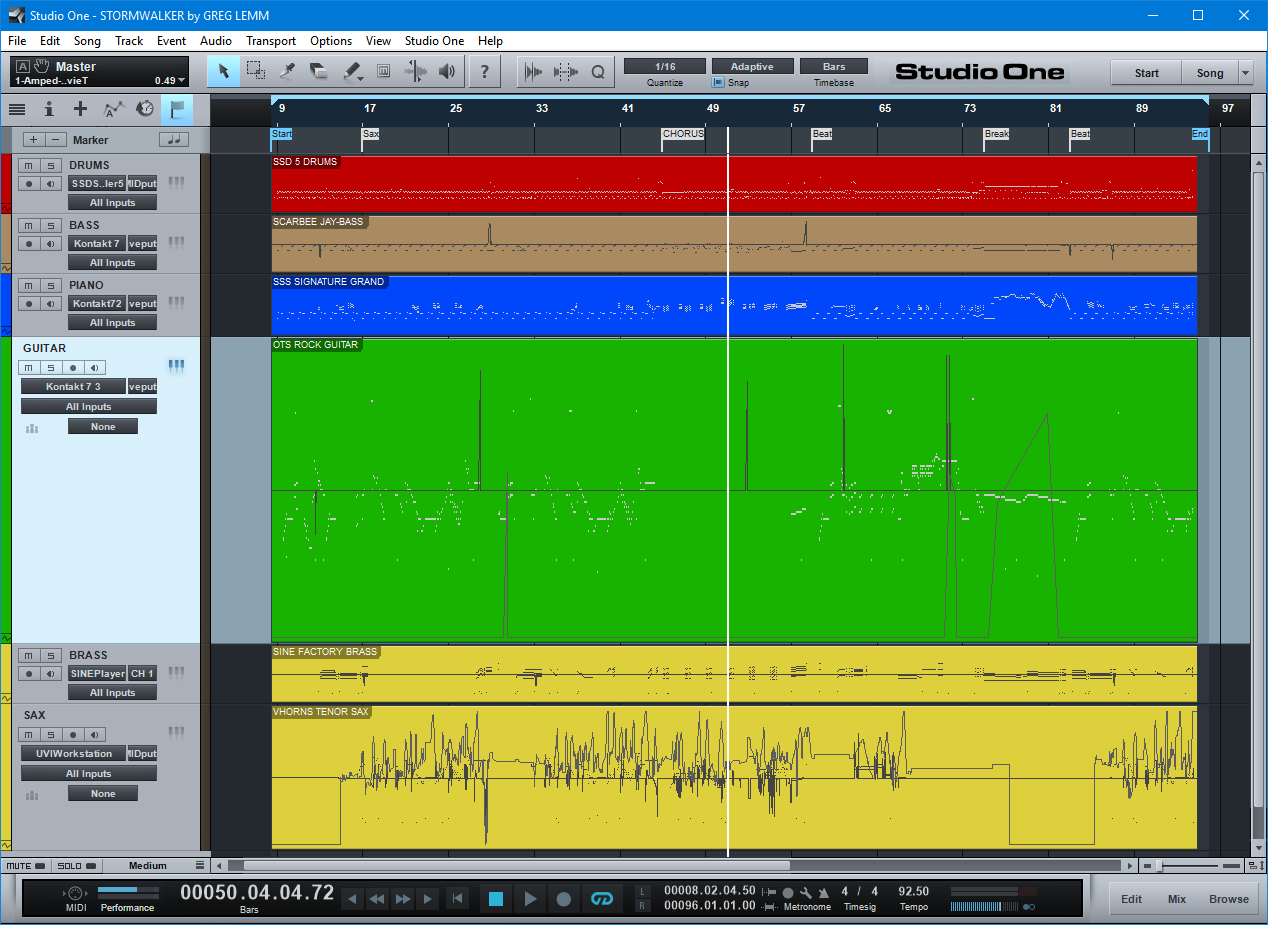Open the GUITAR track None dropdown
The image size is (1268, 925).
[103, 426]
